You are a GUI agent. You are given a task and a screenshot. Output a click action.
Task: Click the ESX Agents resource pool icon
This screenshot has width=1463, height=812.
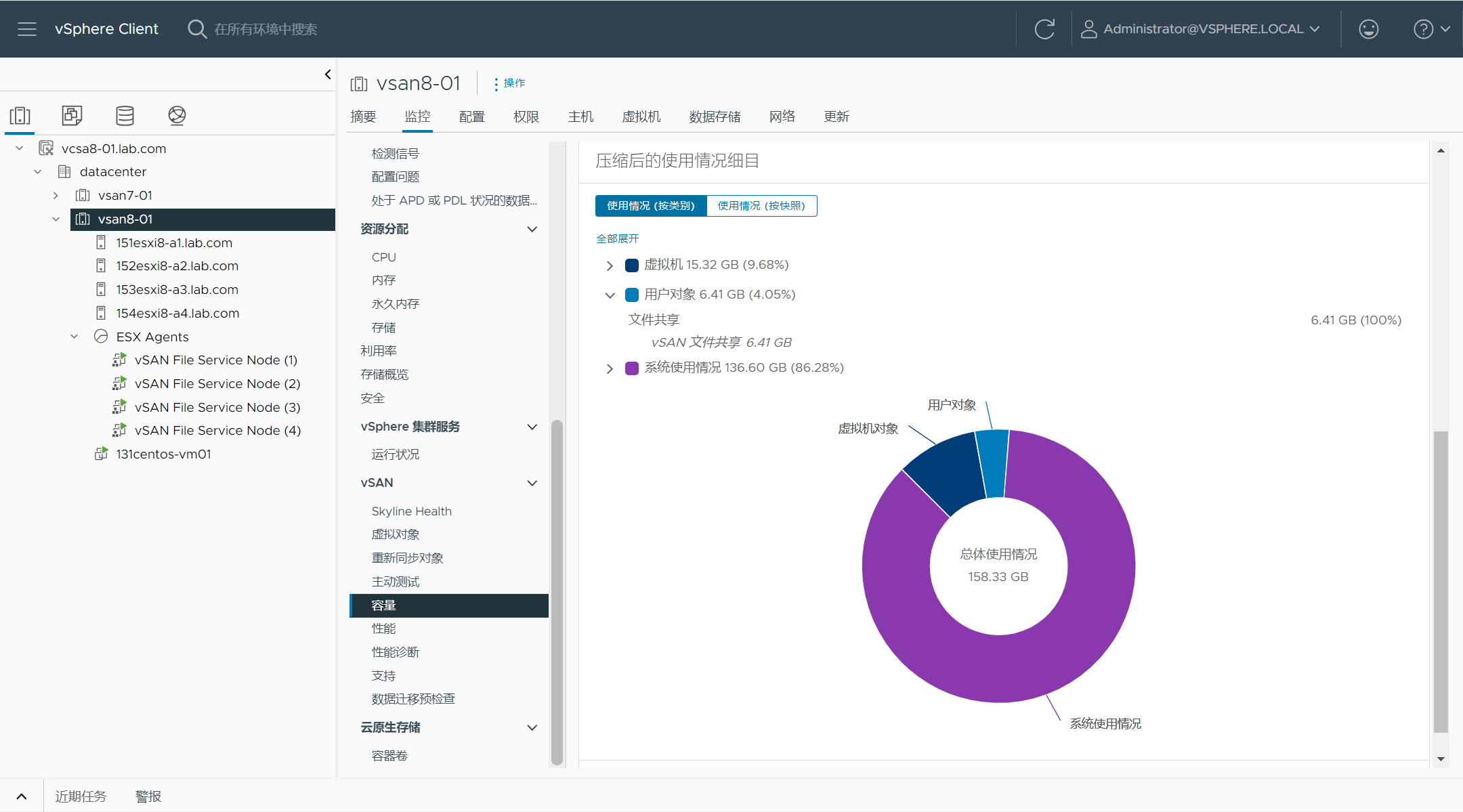coord(101,337)
